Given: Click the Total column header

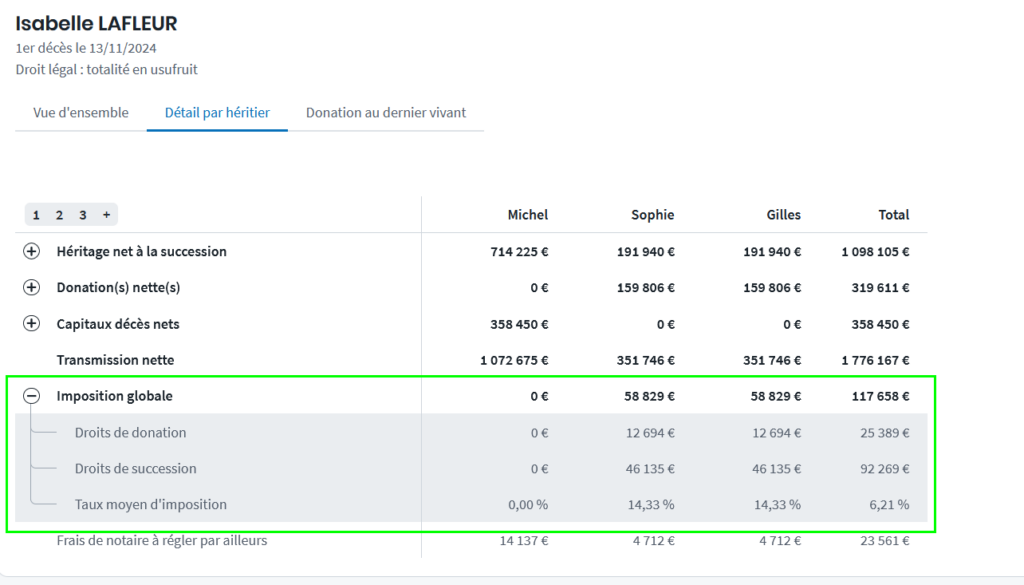Looking at the screenshot, I should click(x=893, y=215).
